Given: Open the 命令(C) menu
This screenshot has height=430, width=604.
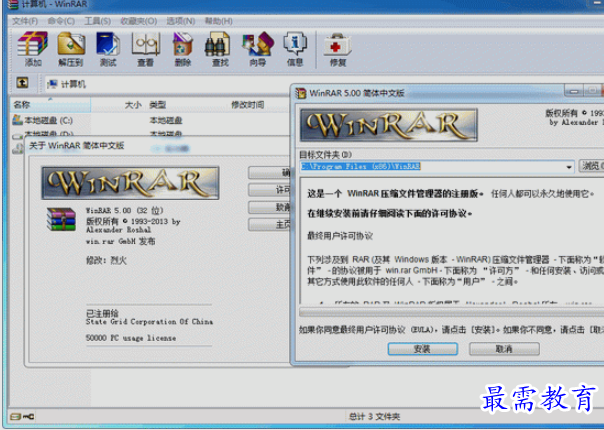Looking at the screenshot, I should pos(61,21).
